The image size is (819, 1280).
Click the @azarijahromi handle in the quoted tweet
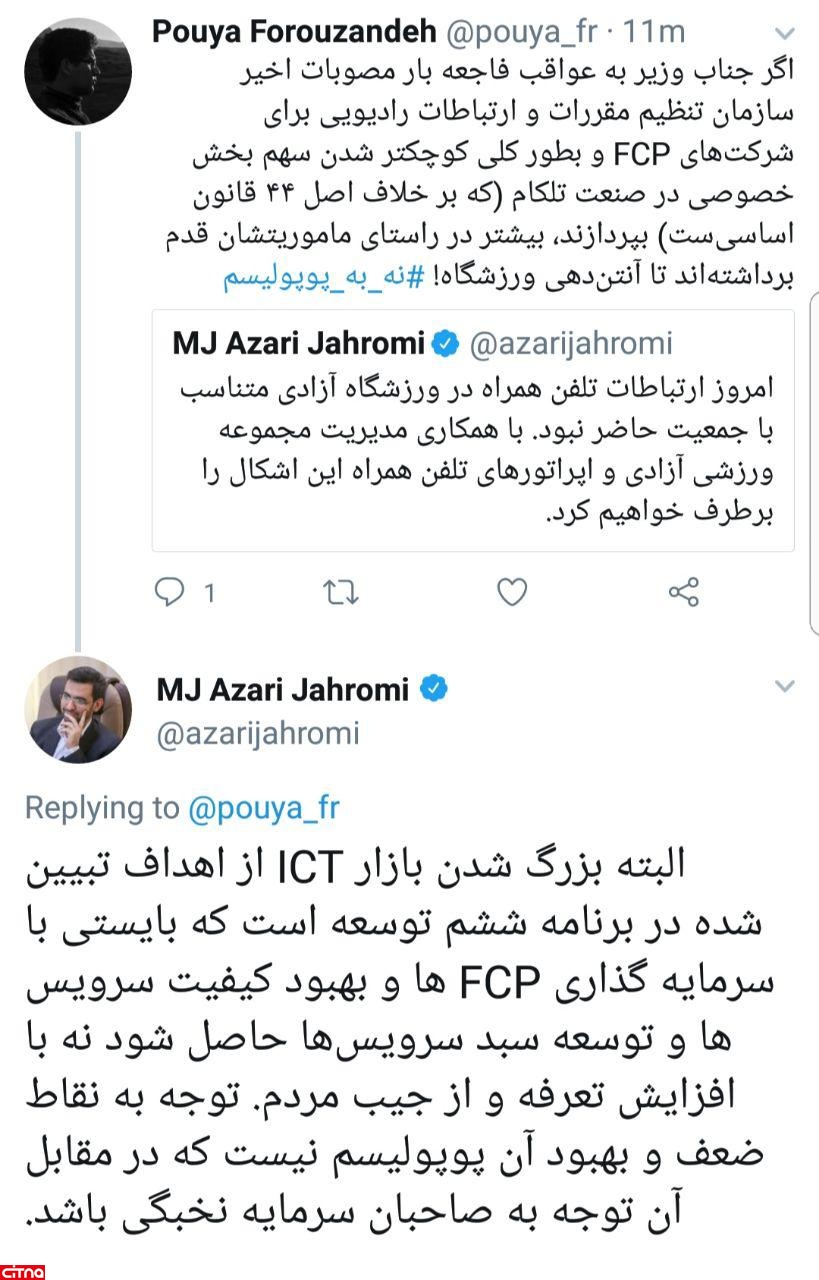pos(572,344)
